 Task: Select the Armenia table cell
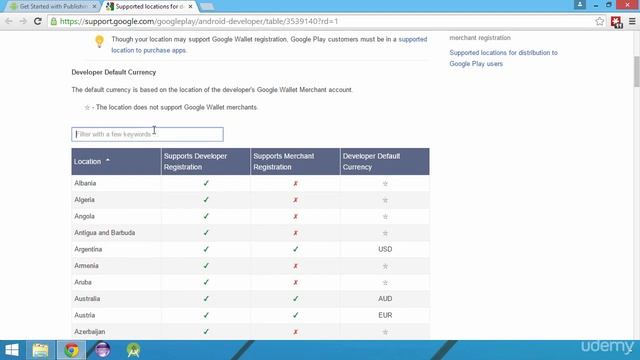[x=116, y=266]
